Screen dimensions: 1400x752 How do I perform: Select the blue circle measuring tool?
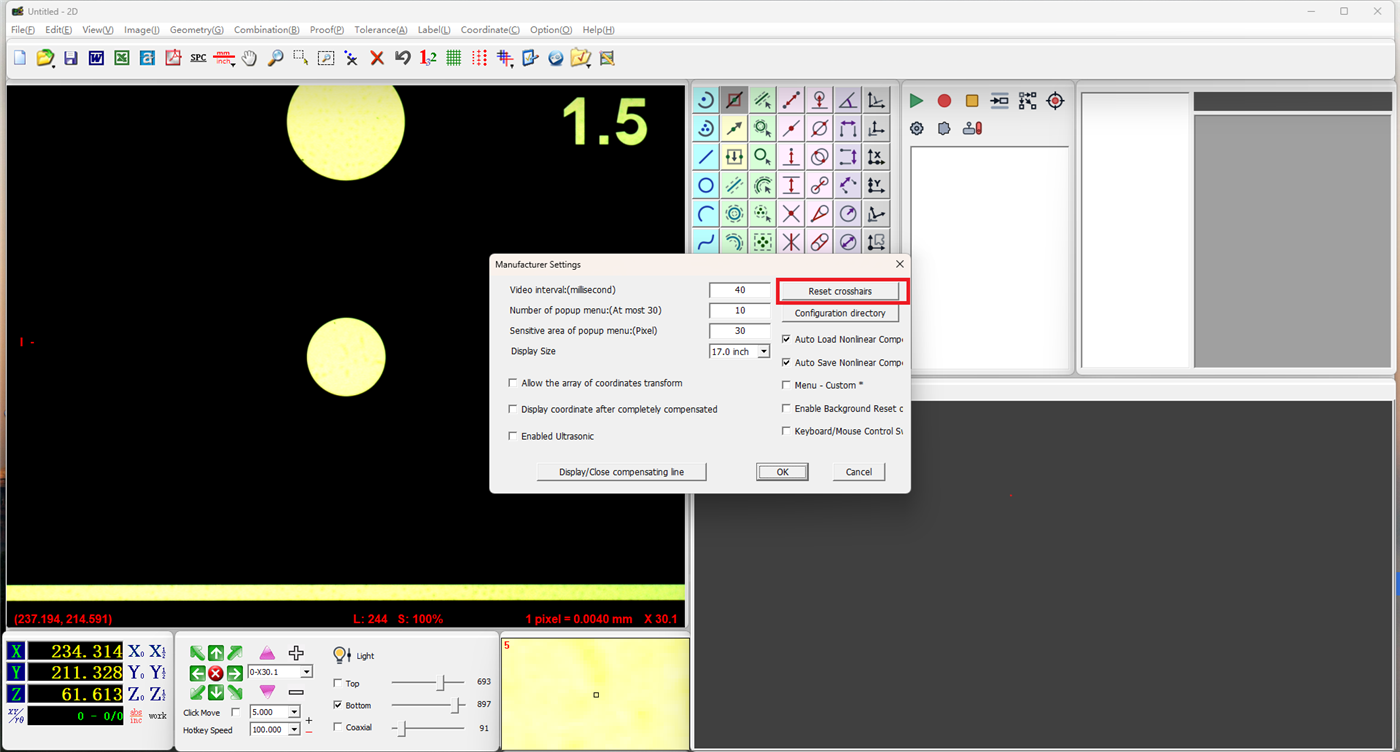[706, 185]
